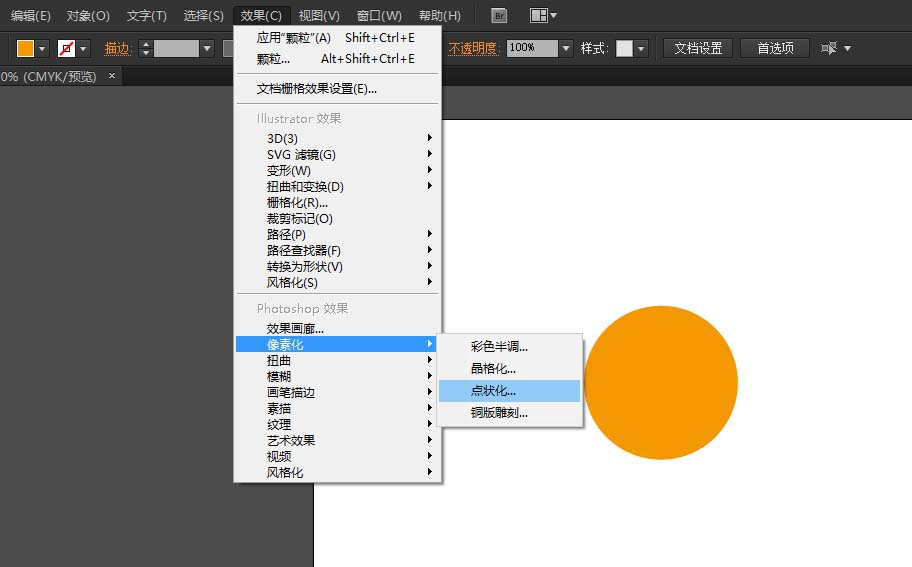Viewport: 912px width, 567px height.
Task: Open the 选择(S) menu
Action: pos(204,16)
